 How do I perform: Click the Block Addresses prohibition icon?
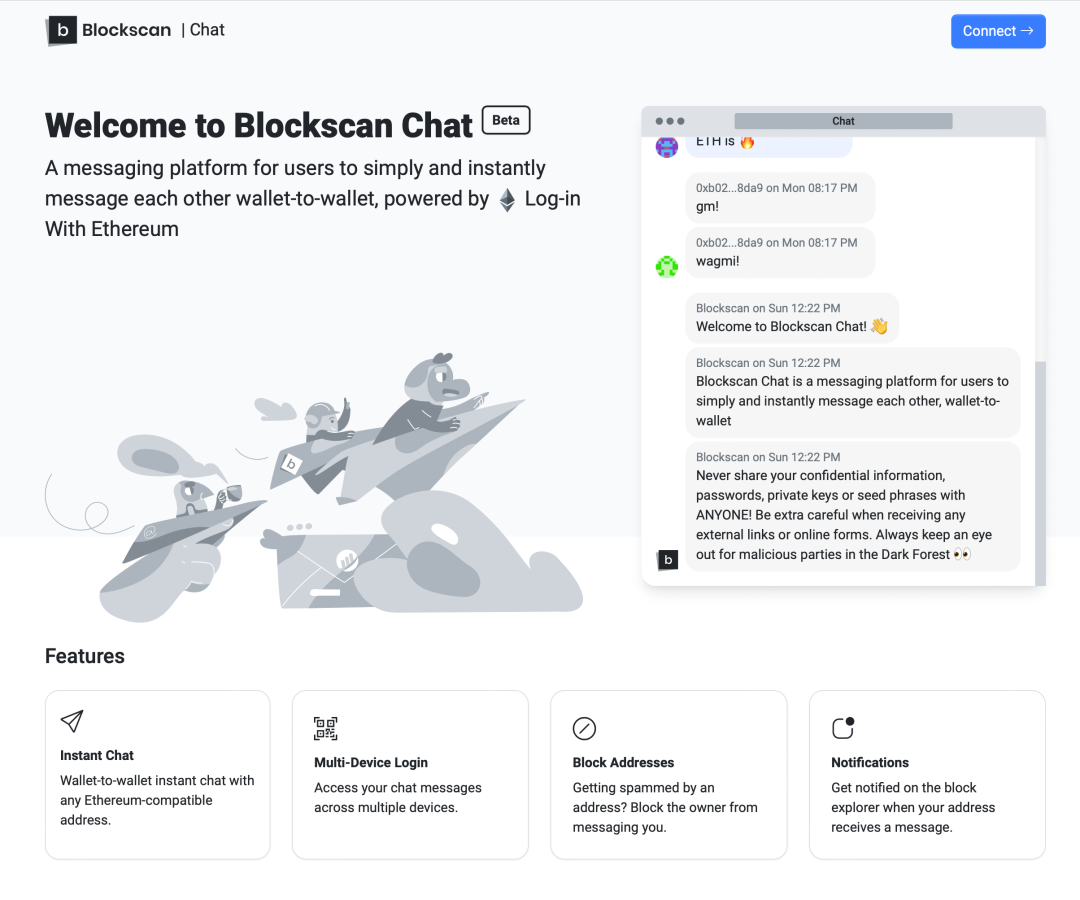pos(584,728)
